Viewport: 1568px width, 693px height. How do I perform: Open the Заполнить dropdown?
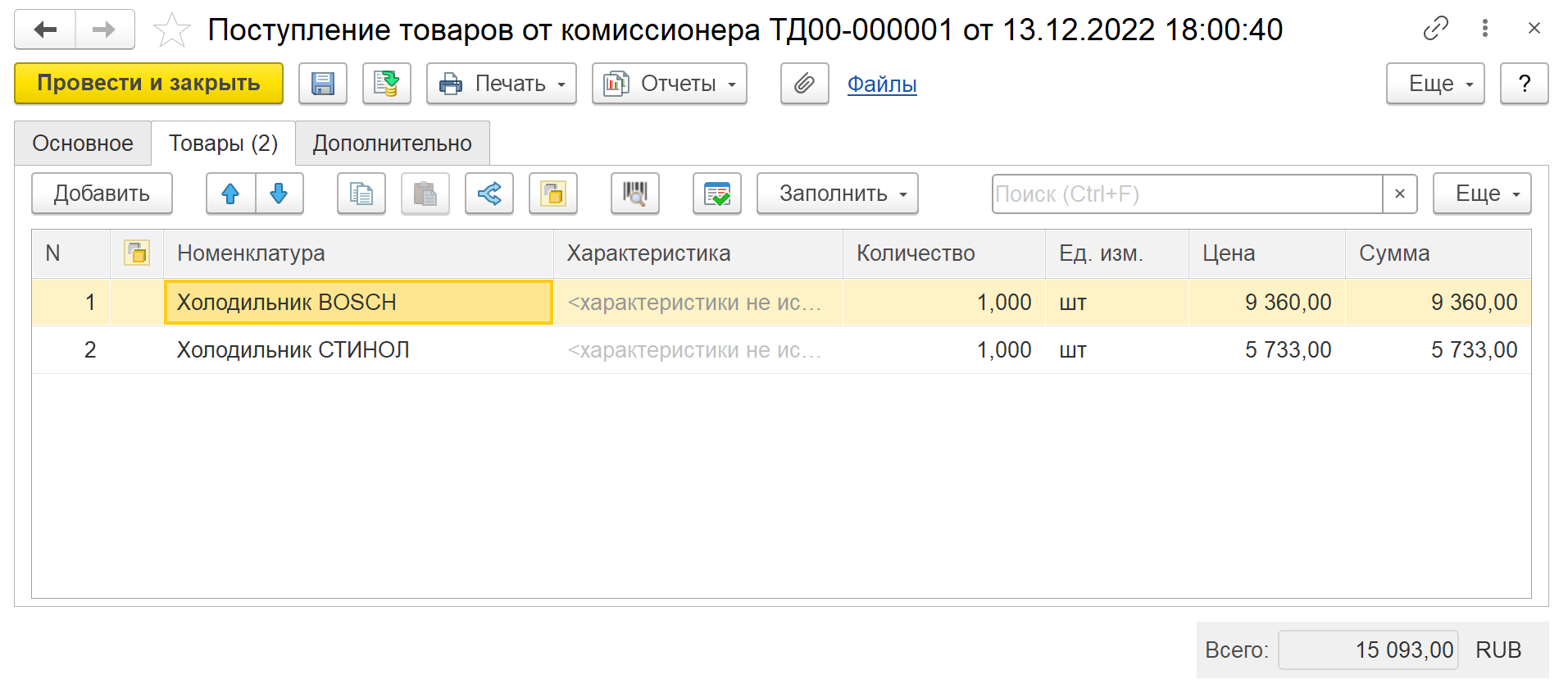(x=836, y=194)
